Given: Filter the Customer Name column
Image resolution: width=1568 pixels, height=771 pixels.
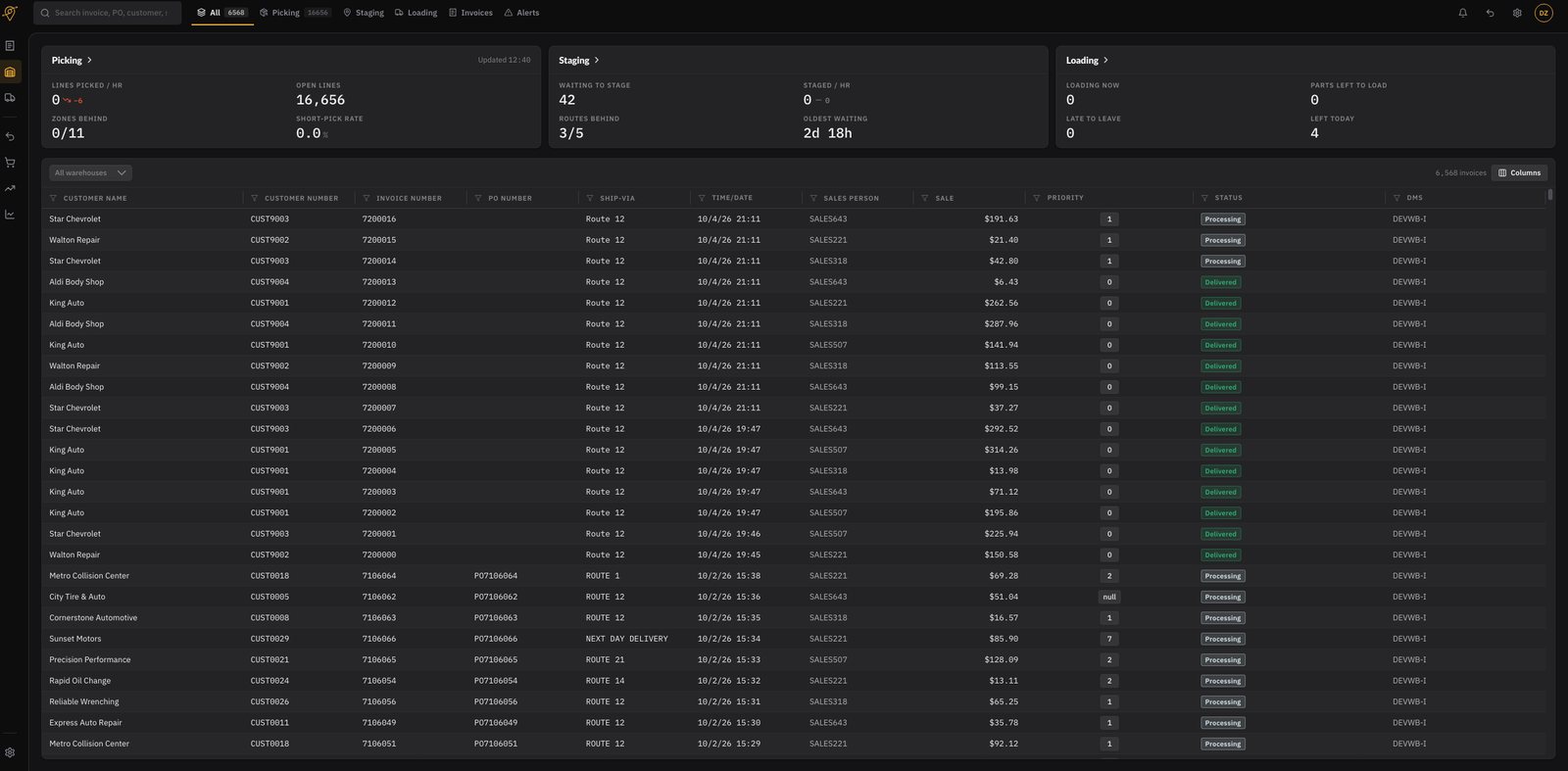Looking at the screenshot, I should pyautogui.click(x=53, y=198).
